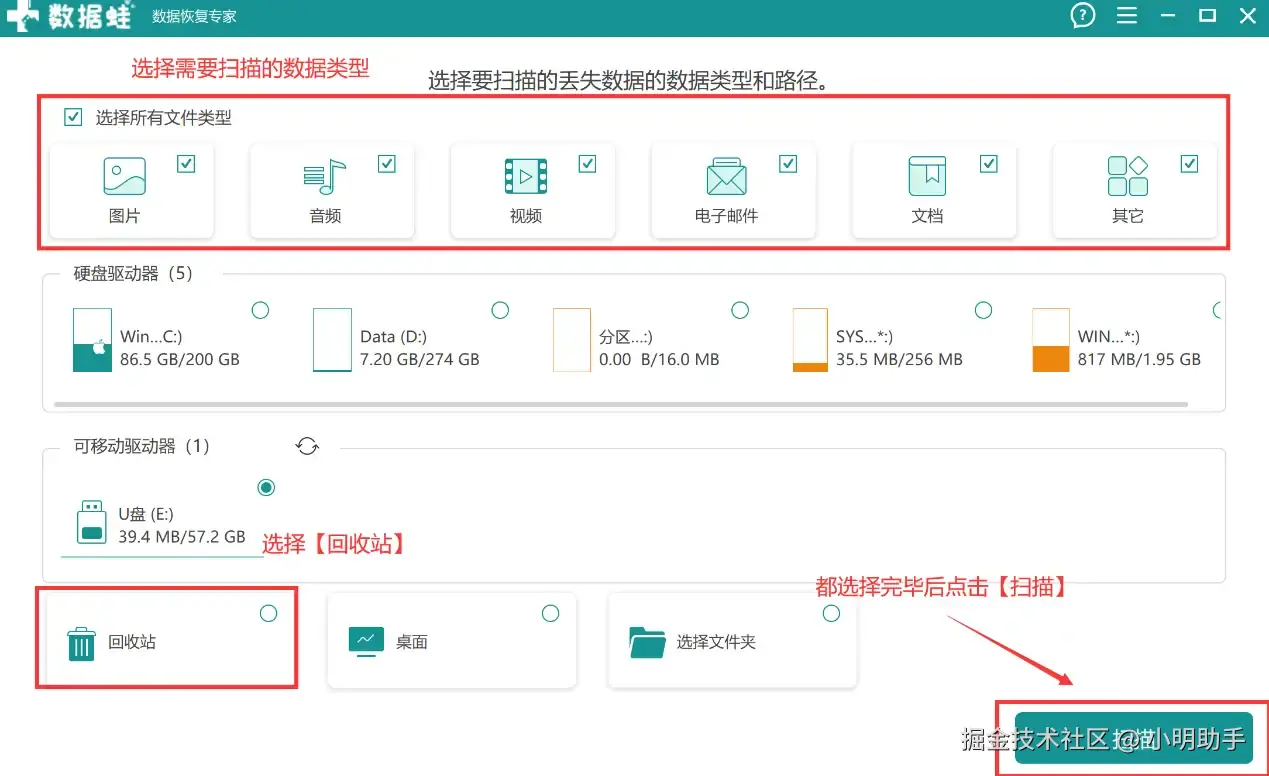Uncheck the 其它 checkbox
The image size is (1269, 776).
click(x=1189, y=164)
